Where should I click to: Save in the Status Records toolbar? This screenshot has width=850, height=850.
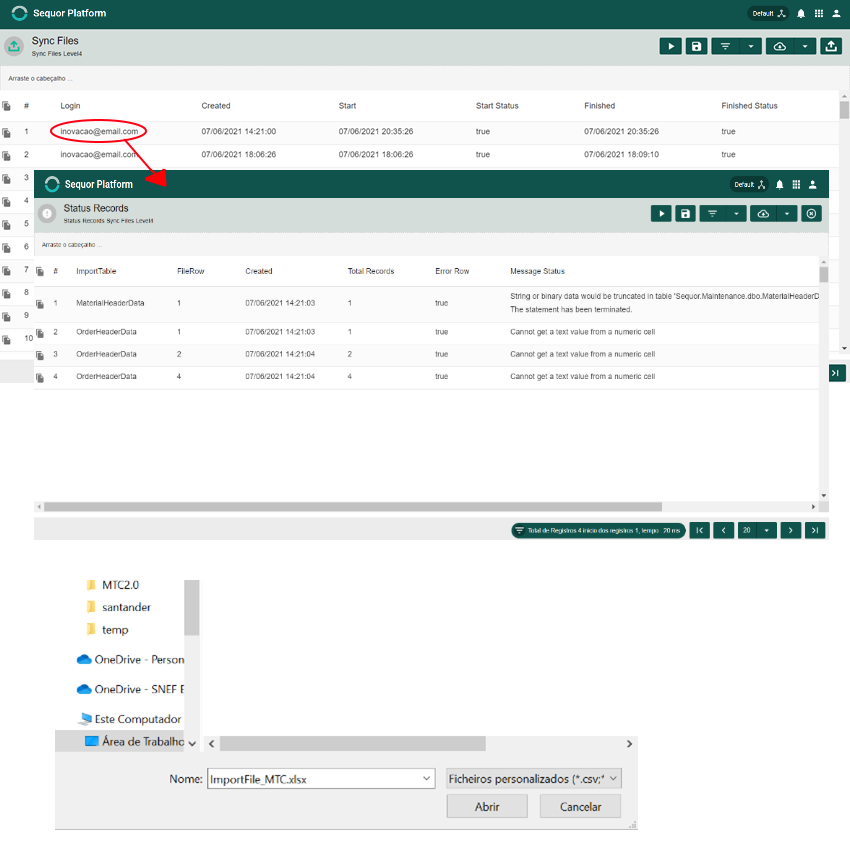point(685,214)
